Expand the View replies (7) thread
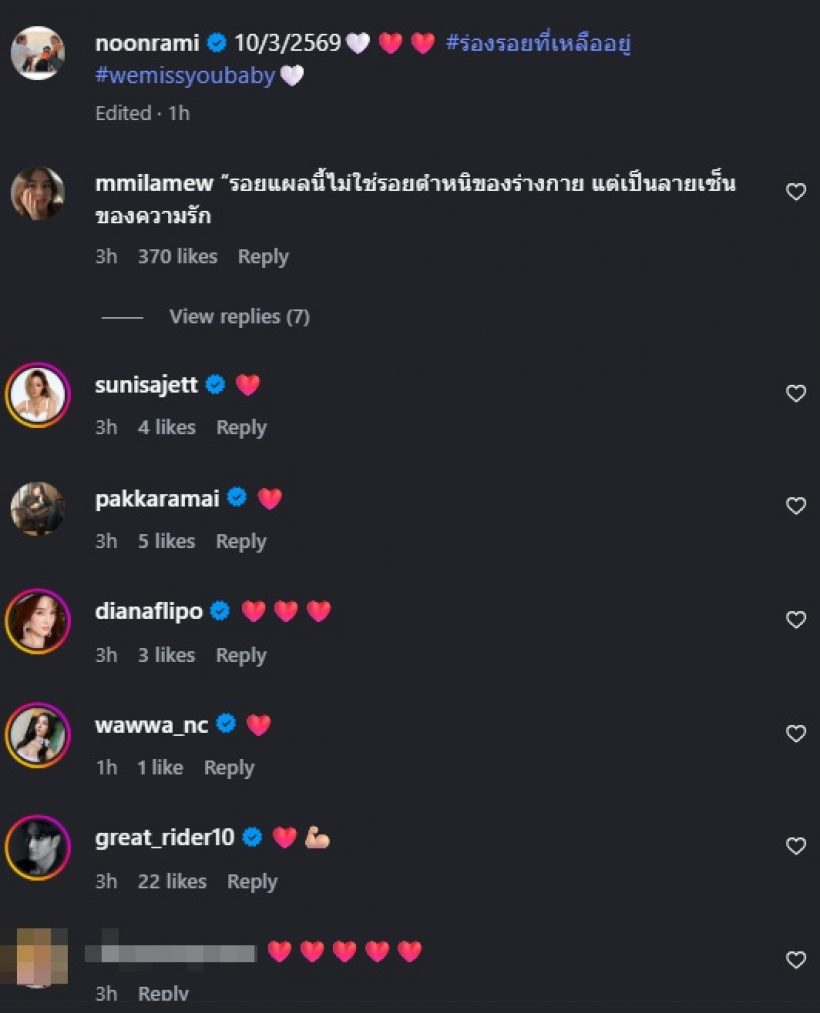This screenshot has height=1013, width=820. (x=239, y=316)
